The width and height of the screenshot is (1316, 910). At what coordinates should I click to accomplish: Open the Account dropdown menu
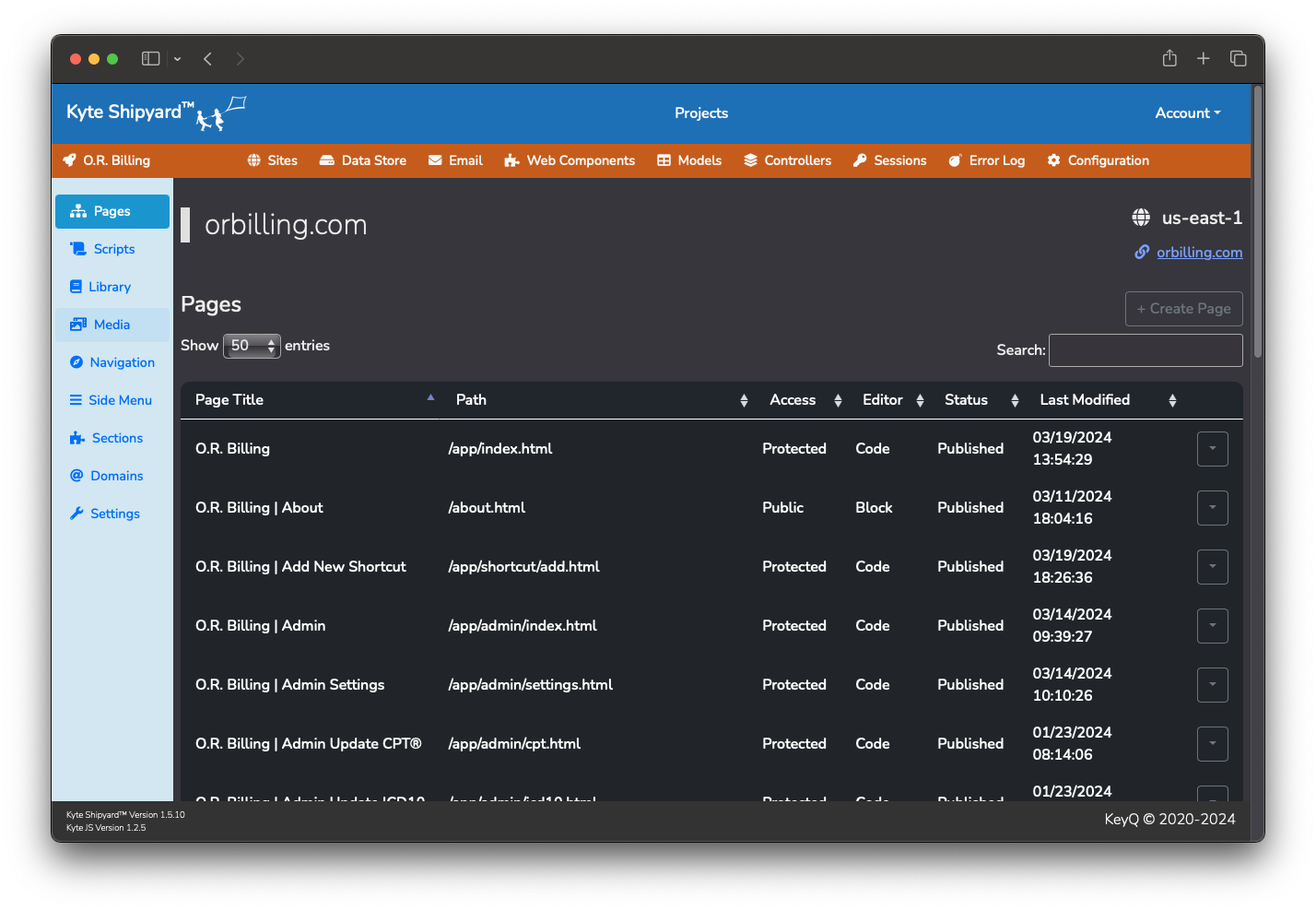(x=1188, y=113)
